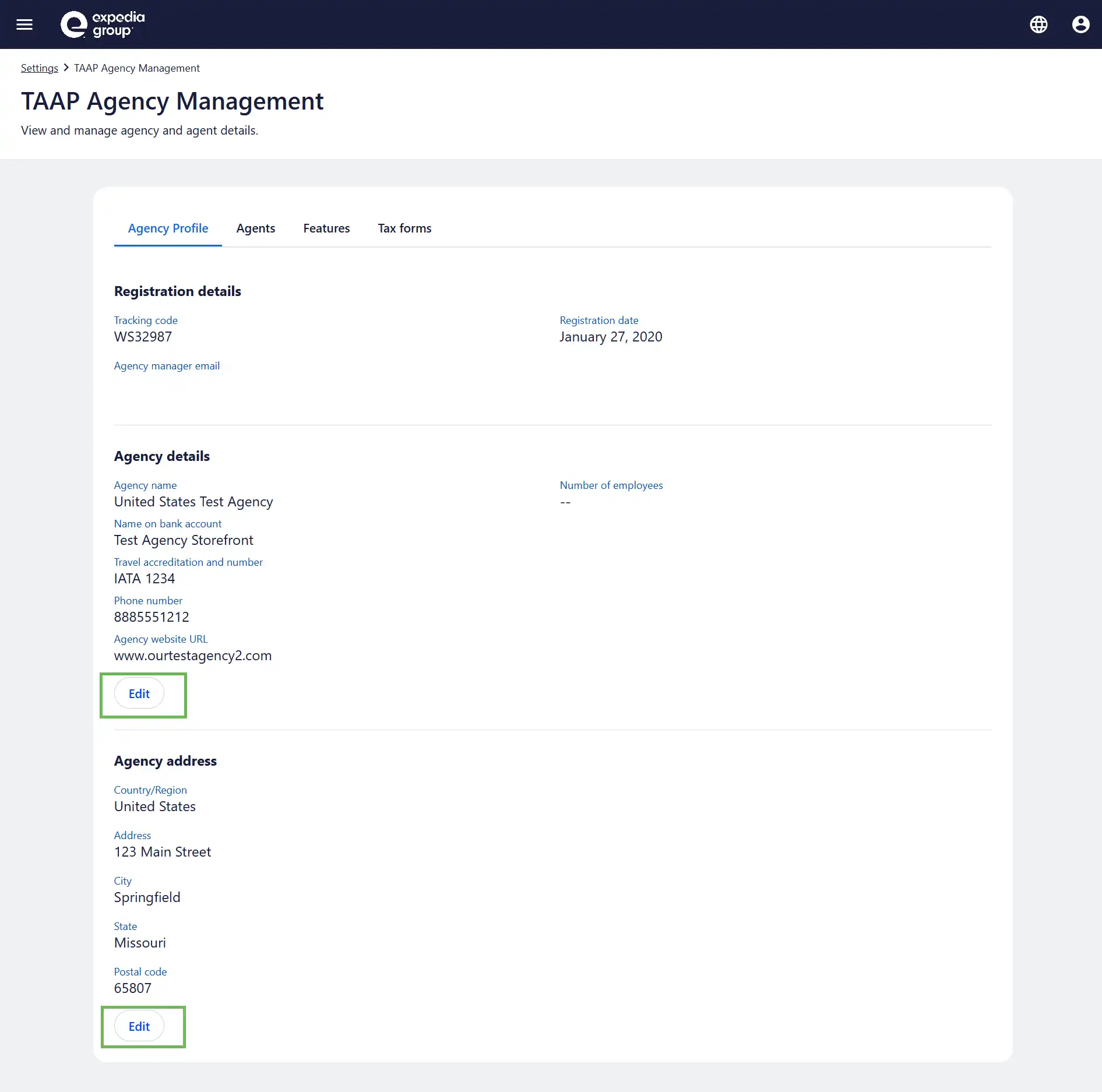This screenshot has width=1102, height=1092.
Task: Open the language/globe selector
Action: (x=1038, y=24)
